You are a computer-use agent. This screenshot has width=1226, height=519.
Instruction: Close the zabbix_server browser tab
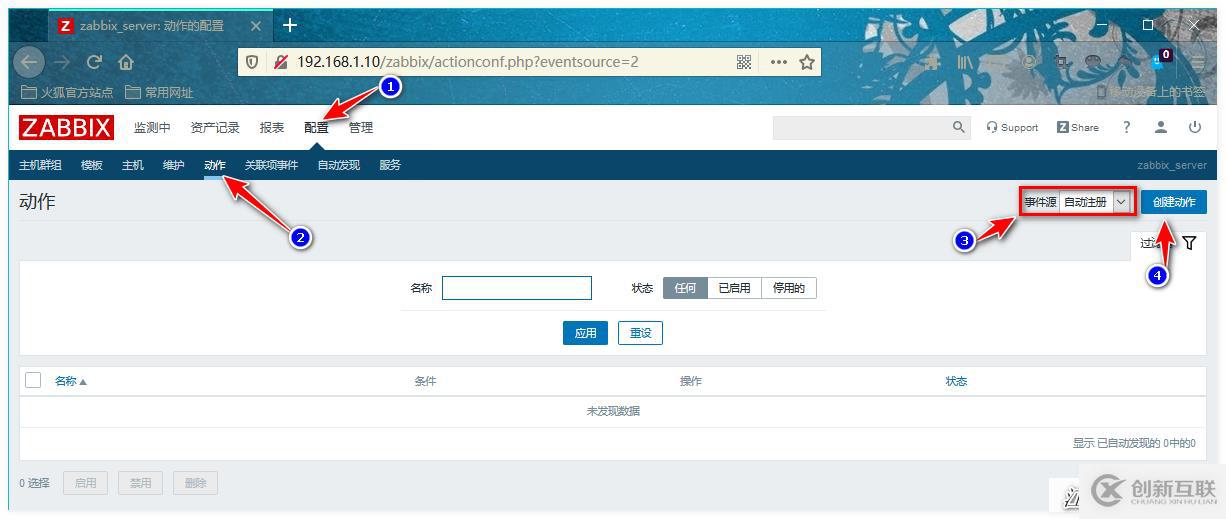point(255,25)
